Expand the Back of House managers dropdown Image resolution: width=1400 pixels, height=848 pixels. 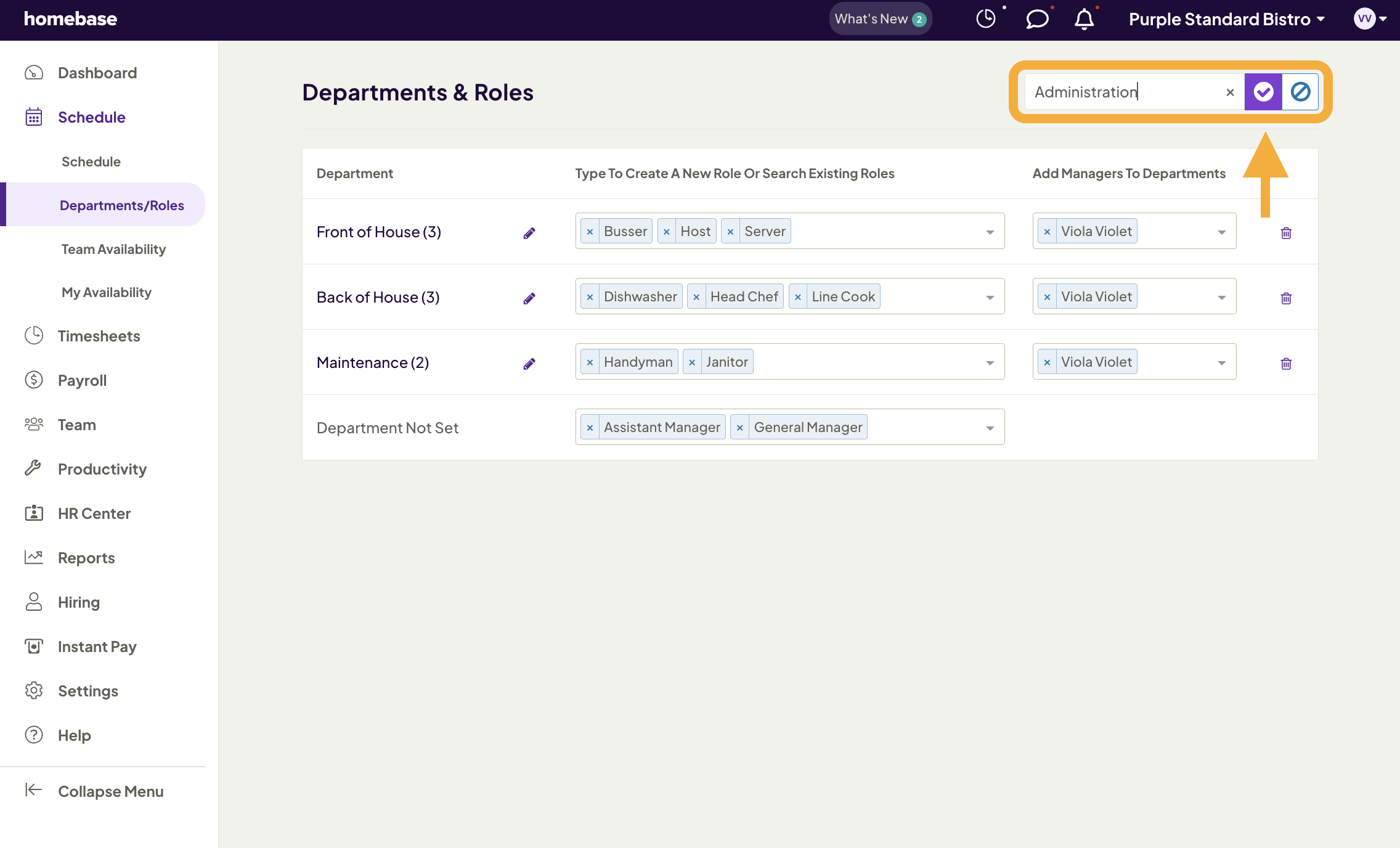pos(1222,296)
